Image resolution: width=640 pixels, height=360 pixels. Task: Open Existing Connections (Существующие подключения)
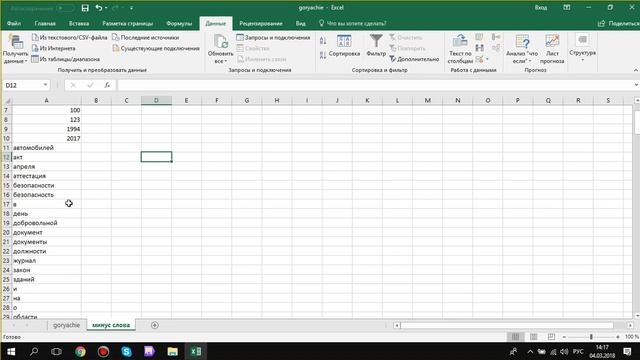[156, 48]
